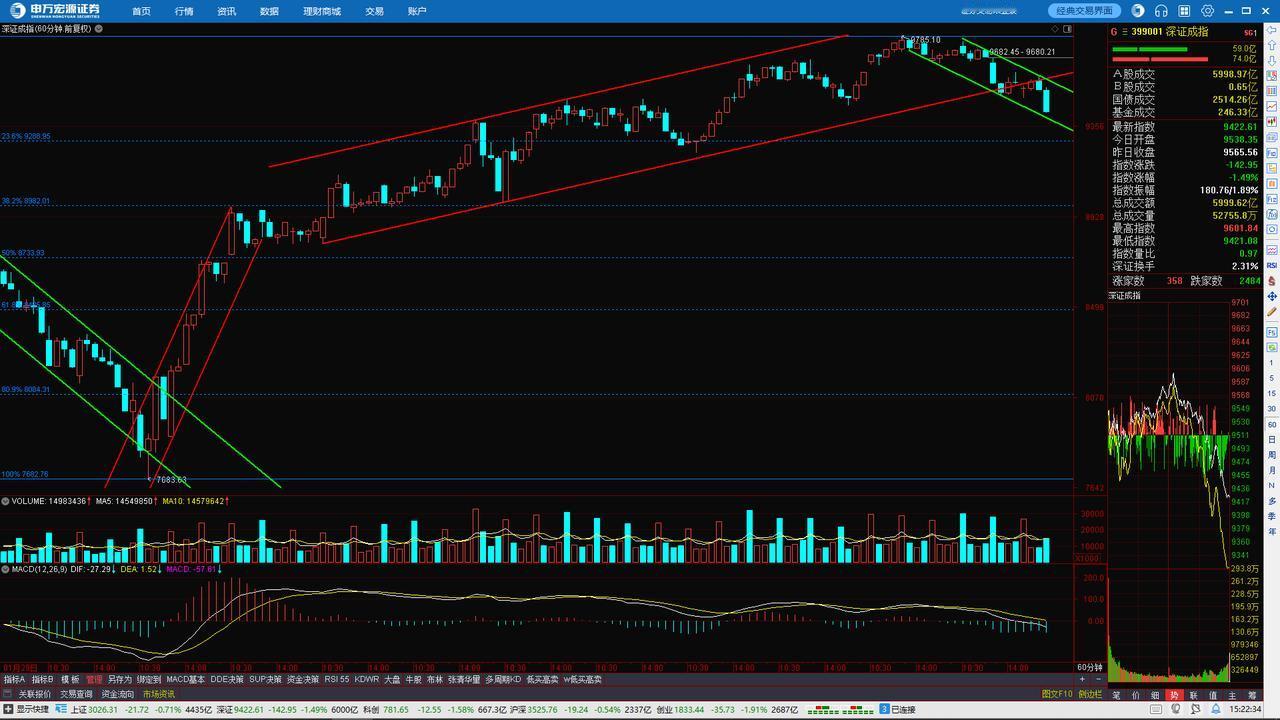Switch to the SUP决策 template
The image size is (1280, 720).
[266, 680]
